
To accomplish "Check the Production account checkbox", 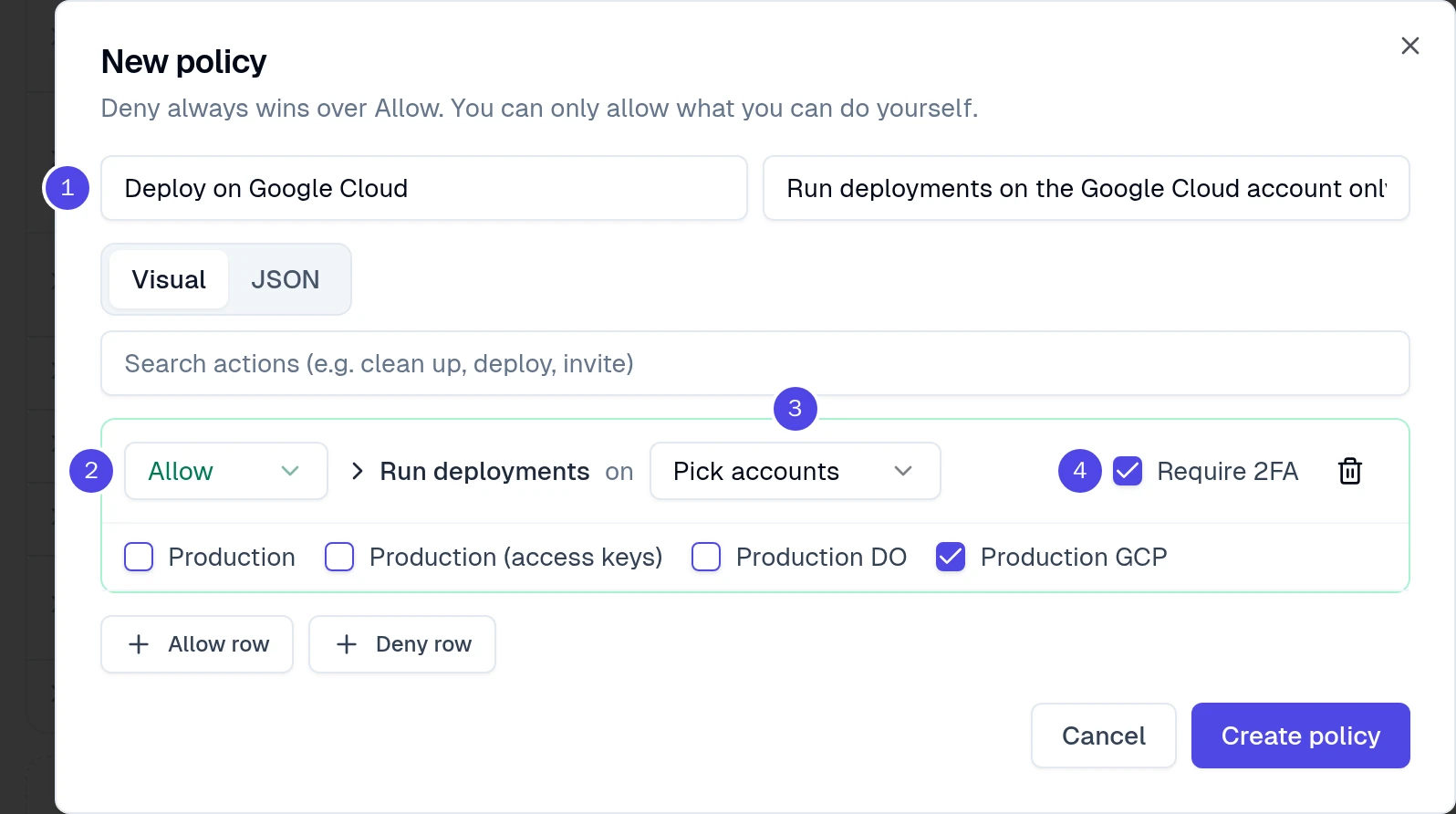I will (x=139, y=557).
